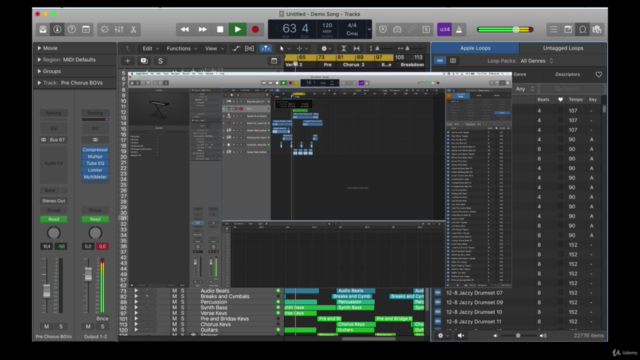640x360 pixels.
Task: Open the View menu in Tracks area
Action: (x=214, y=49)
